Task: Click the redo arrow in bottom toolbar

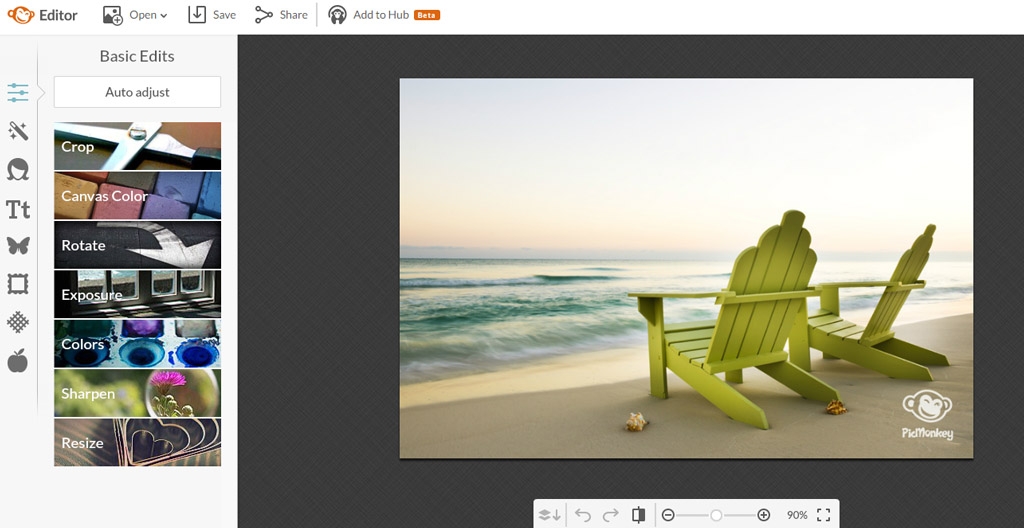Action: click(x=611, y=515)
